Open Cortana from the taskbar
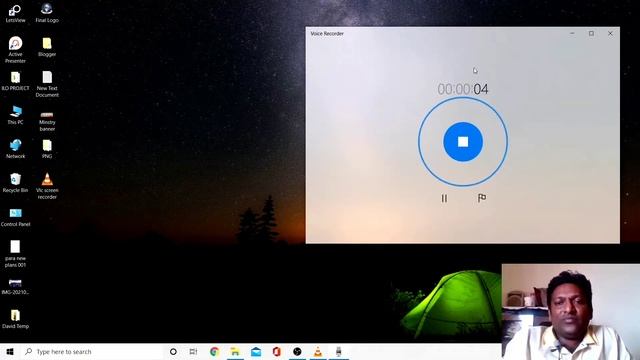Viewport: 640px width, 360px height. [x=173, y=351]
